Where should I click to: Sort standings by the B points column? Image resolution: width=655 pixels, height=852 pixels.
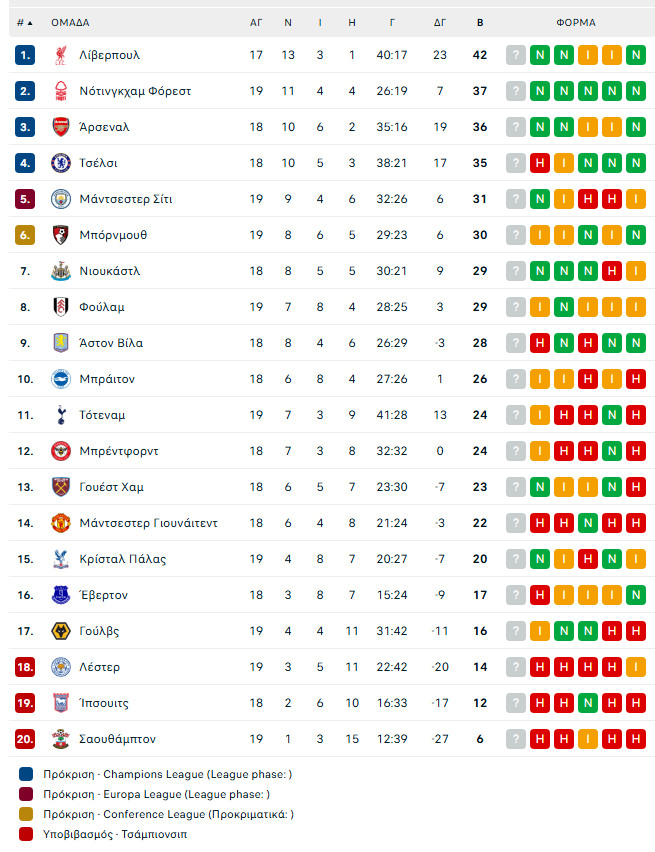(x=480, y=22)
